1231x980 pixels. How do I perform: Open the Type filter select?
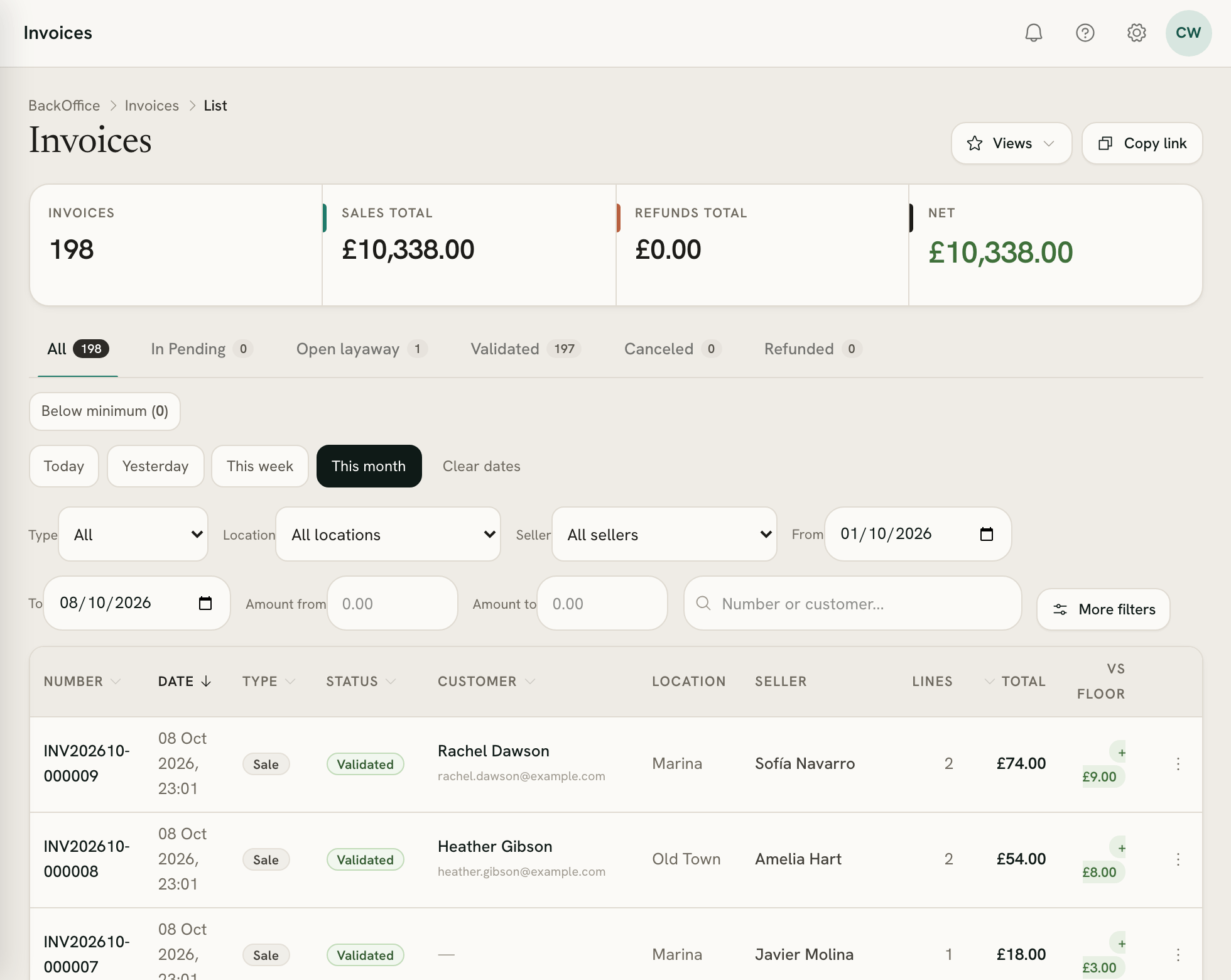click(x=133, y=534)
